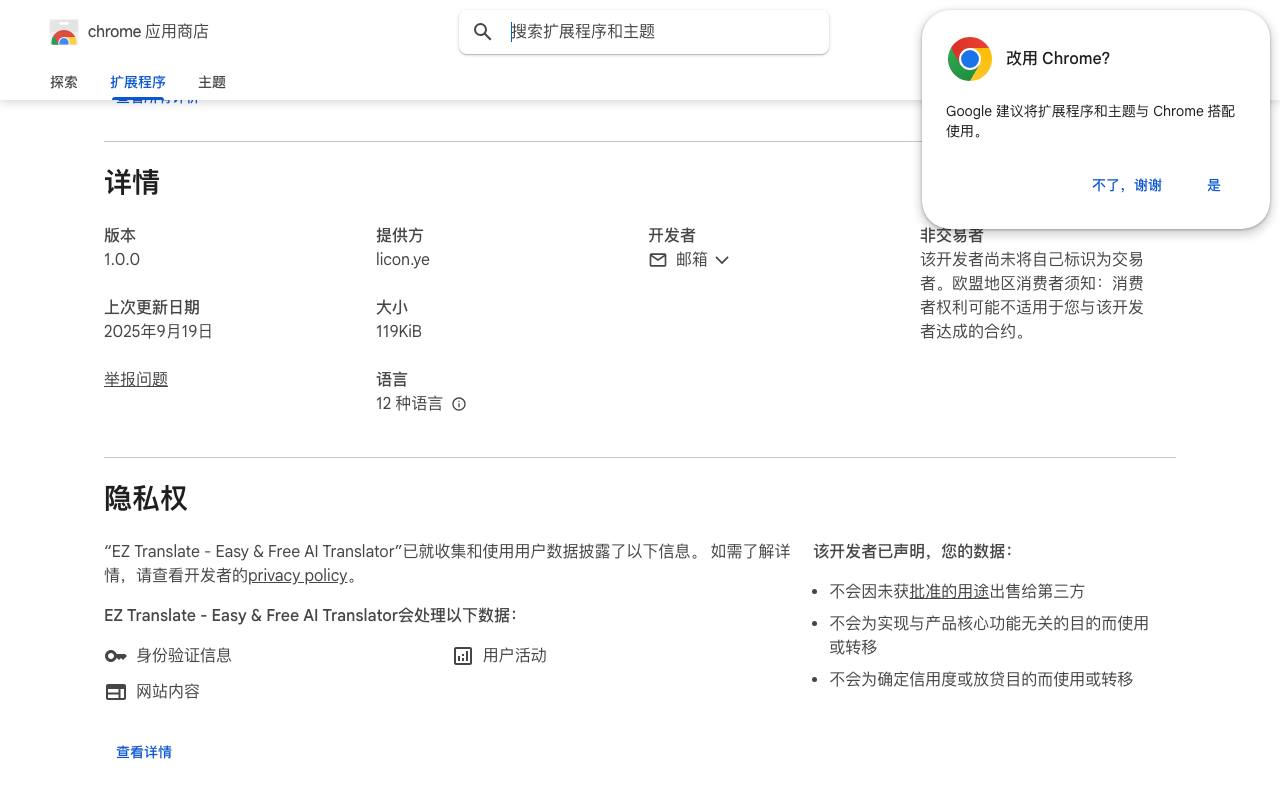The width and height of the screenshot is (1280, 800).
Task: Switch to the 扩展程序 tab
Action: click(138, 82)
